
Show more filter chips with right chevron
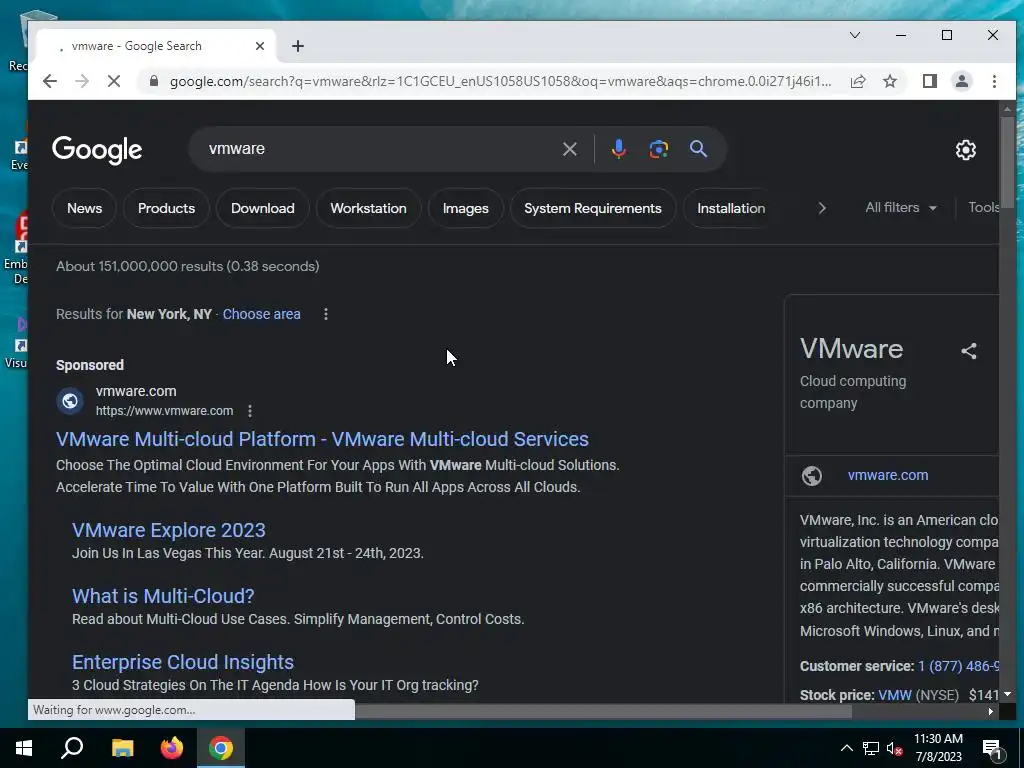pyautogui.click(x=822, y=208)
